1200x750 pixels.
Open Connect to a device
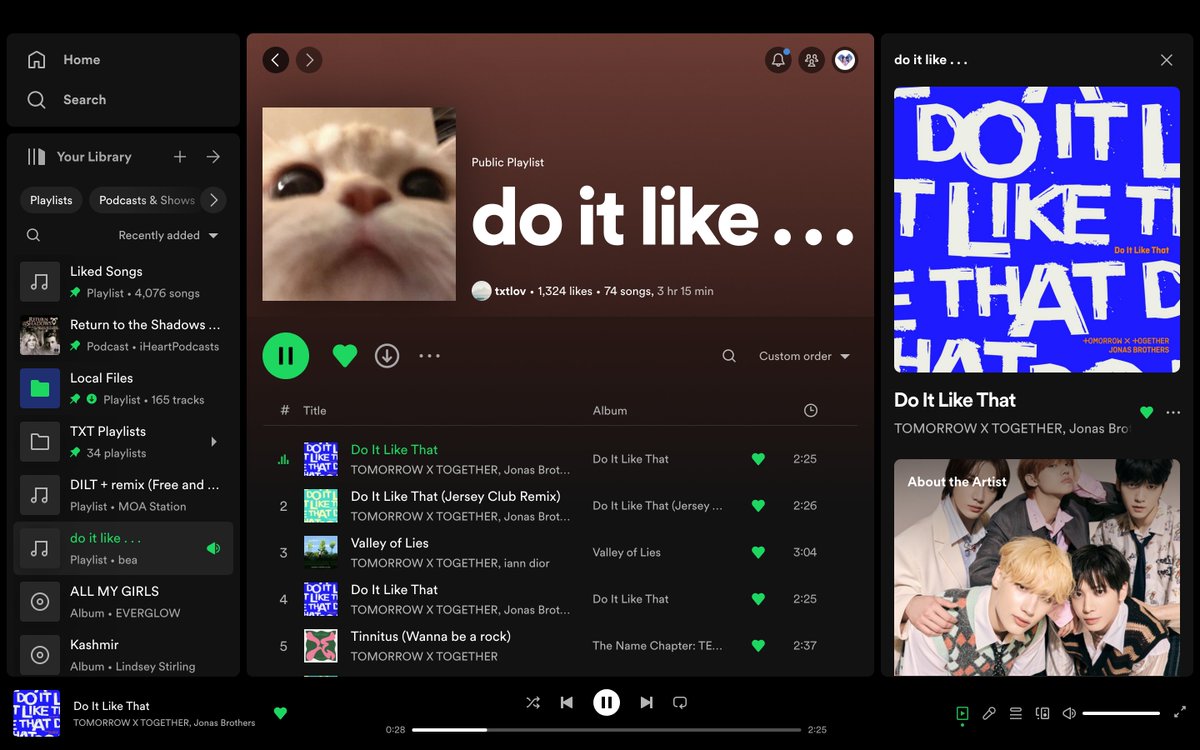[1042, 713]
